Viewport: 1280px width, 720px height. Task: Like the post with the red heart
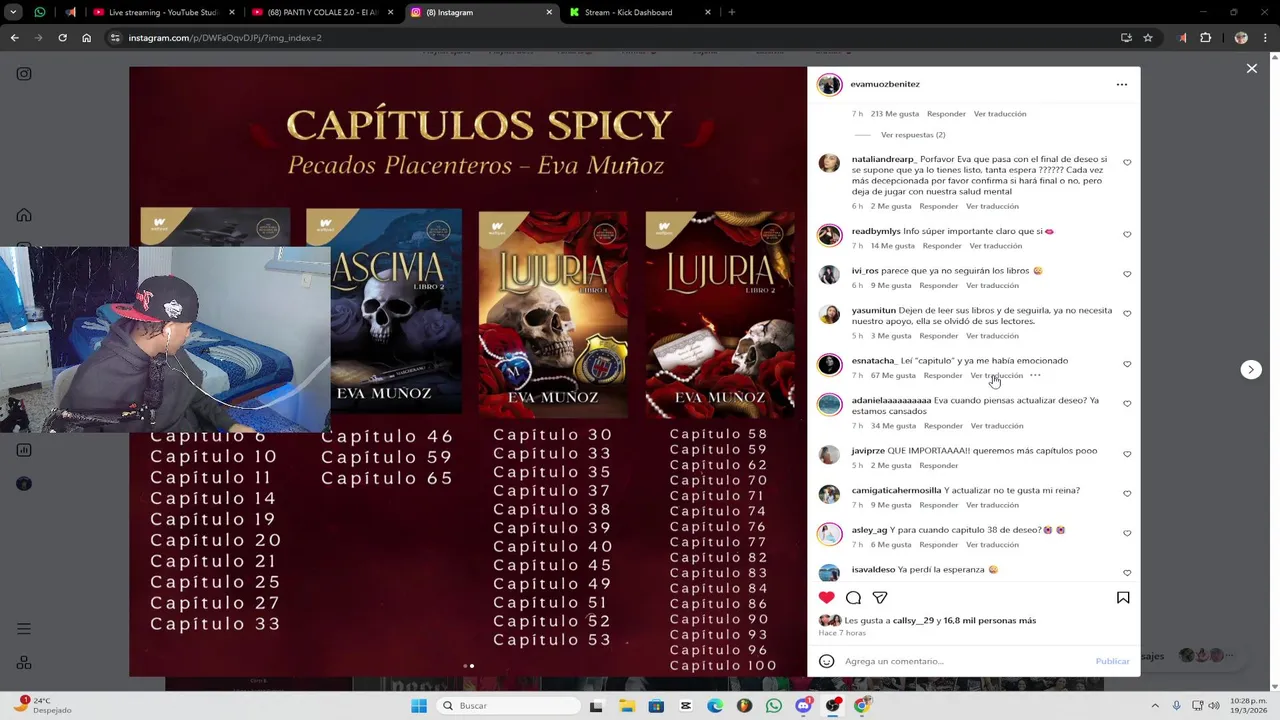[x=826, y=598]
